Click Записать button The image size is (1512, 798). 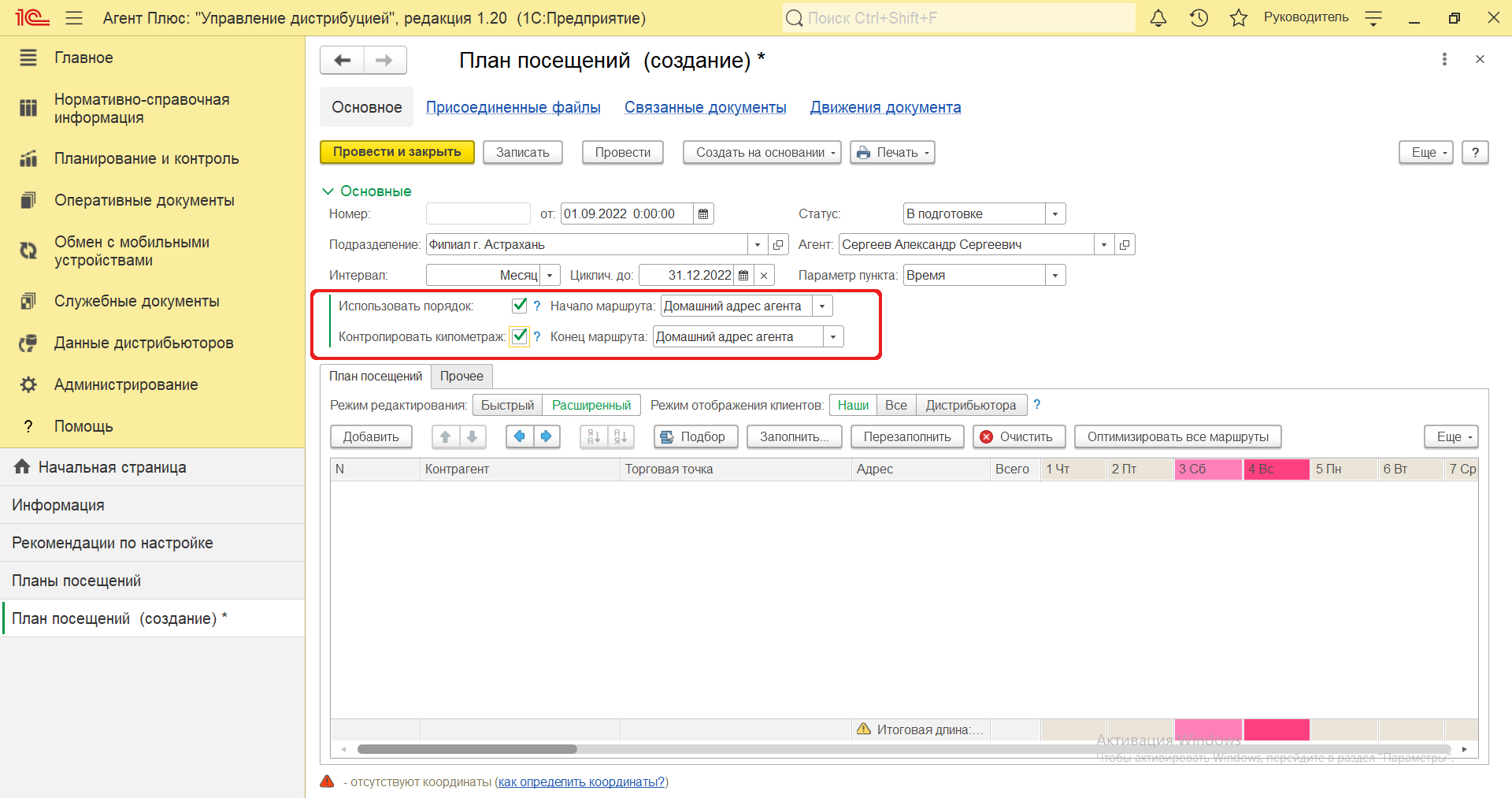coord(523,152)
